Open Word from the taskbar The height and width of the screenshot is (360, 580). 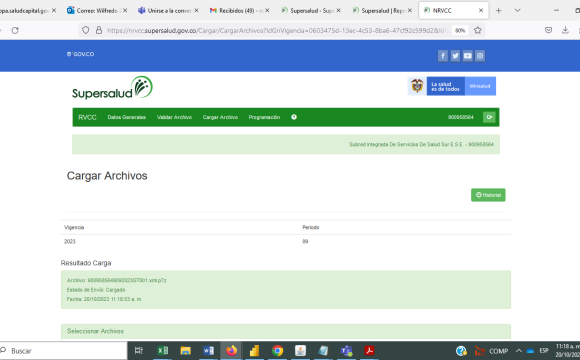point(208,350)
